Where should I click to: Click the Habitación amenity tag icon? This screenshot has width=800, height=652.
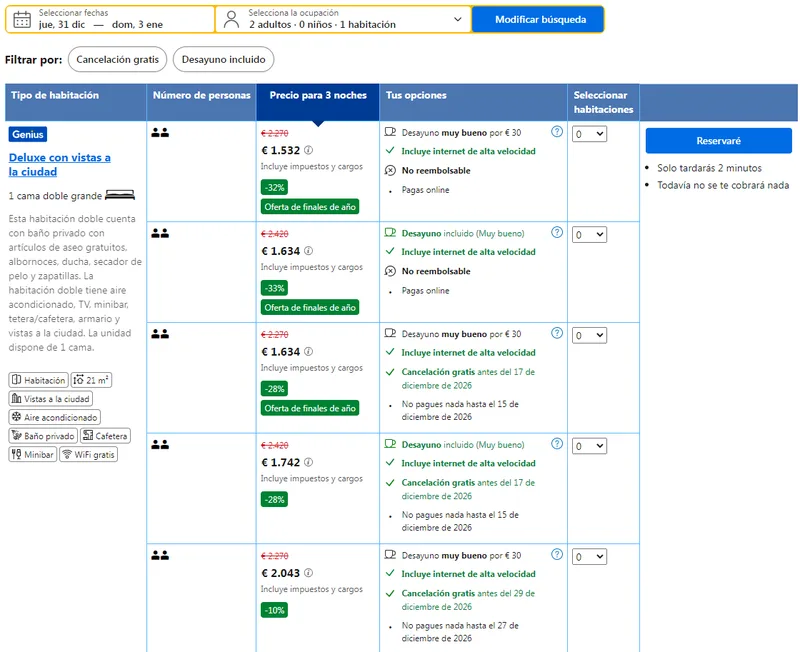pyautogui.click(x=16, y=380)
